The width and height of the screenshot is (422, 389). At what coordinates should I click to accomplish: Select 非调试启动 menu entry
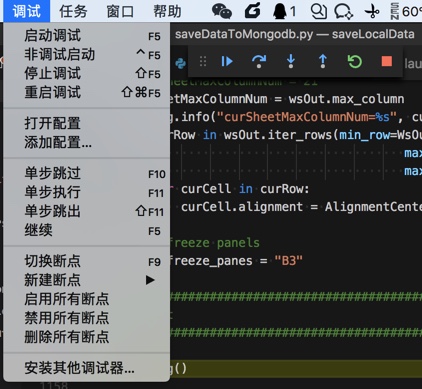pos(87,54)
